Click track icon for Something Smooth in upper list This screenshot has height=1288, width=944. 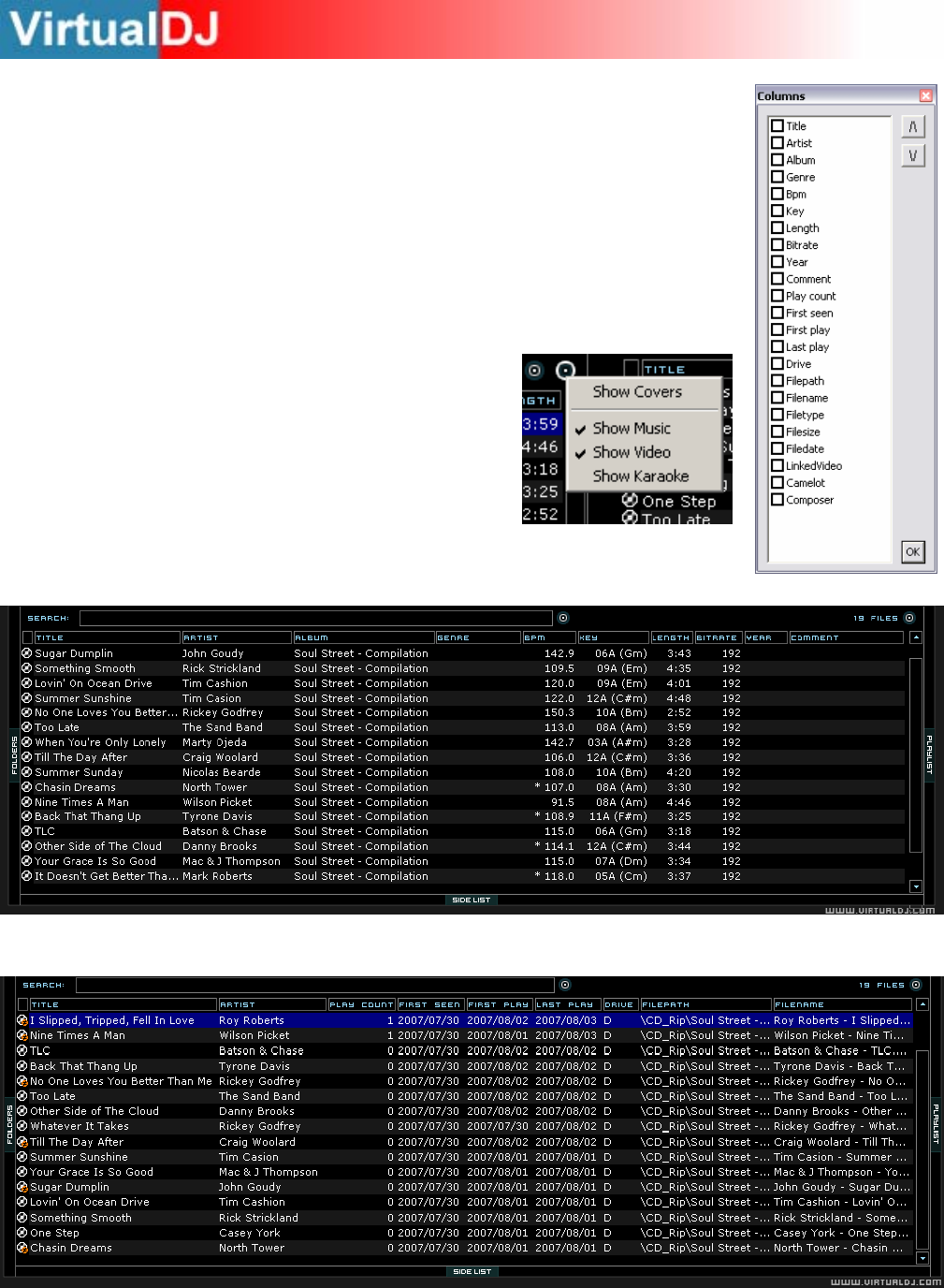tap(27, 668)
